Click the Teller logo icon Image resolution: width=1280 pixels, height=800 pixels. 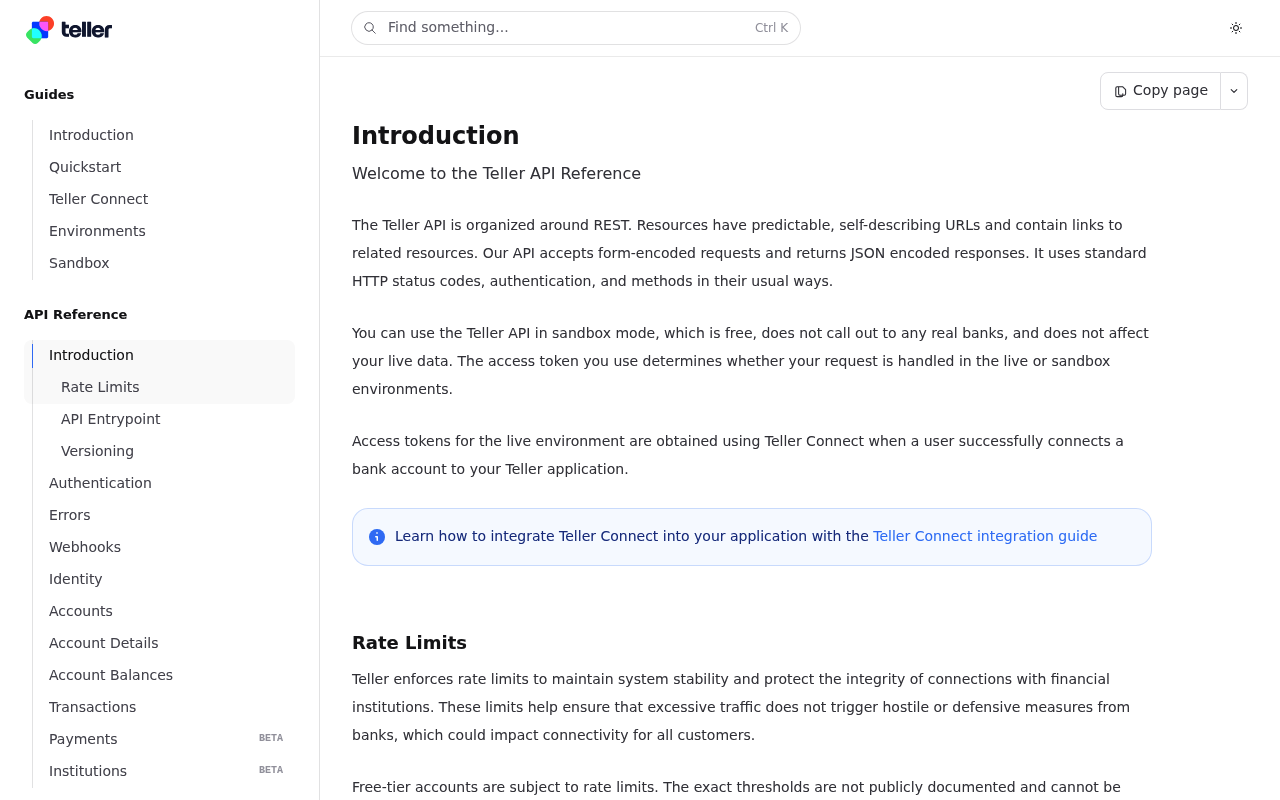tap(40, 30)
